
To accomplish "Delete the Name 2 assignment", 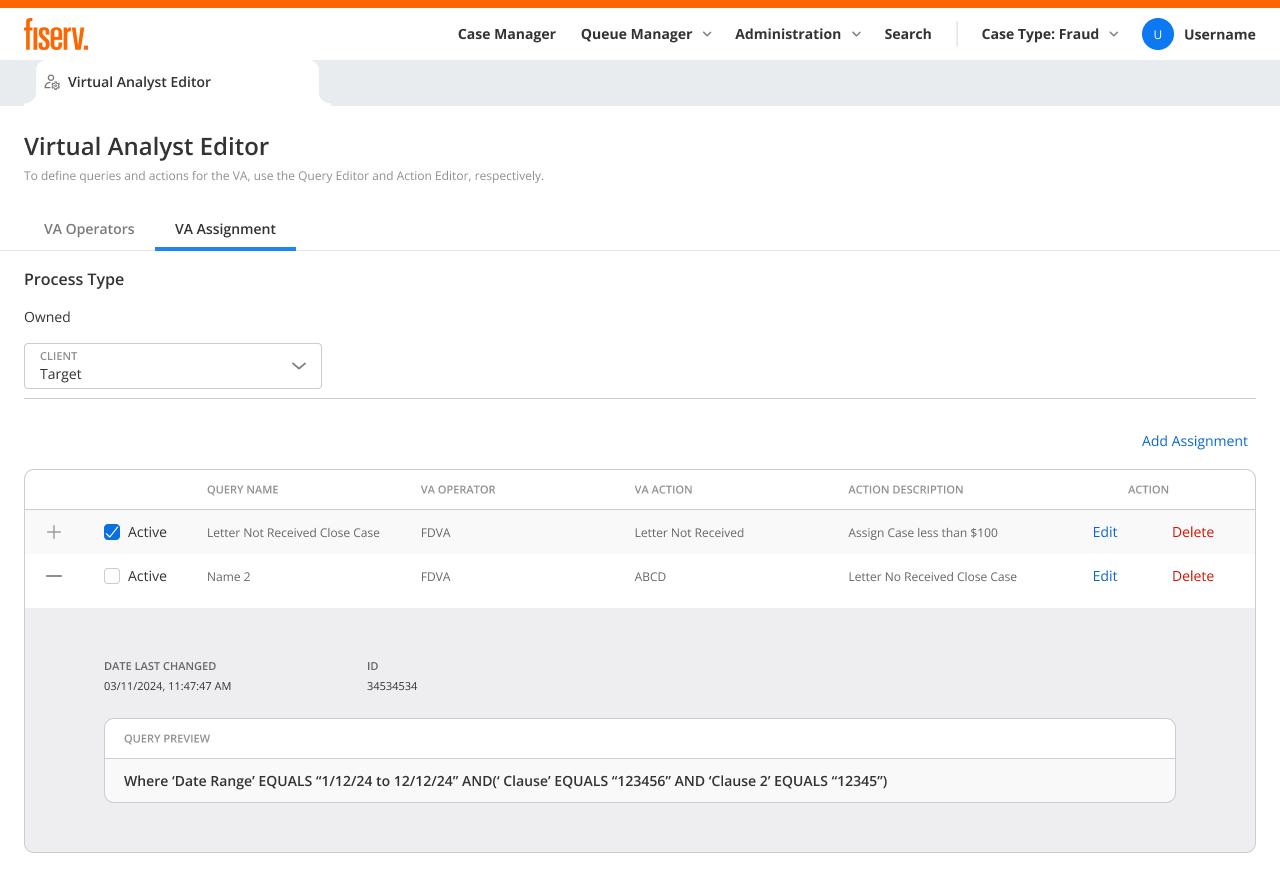I will (x=1193, y=576).
